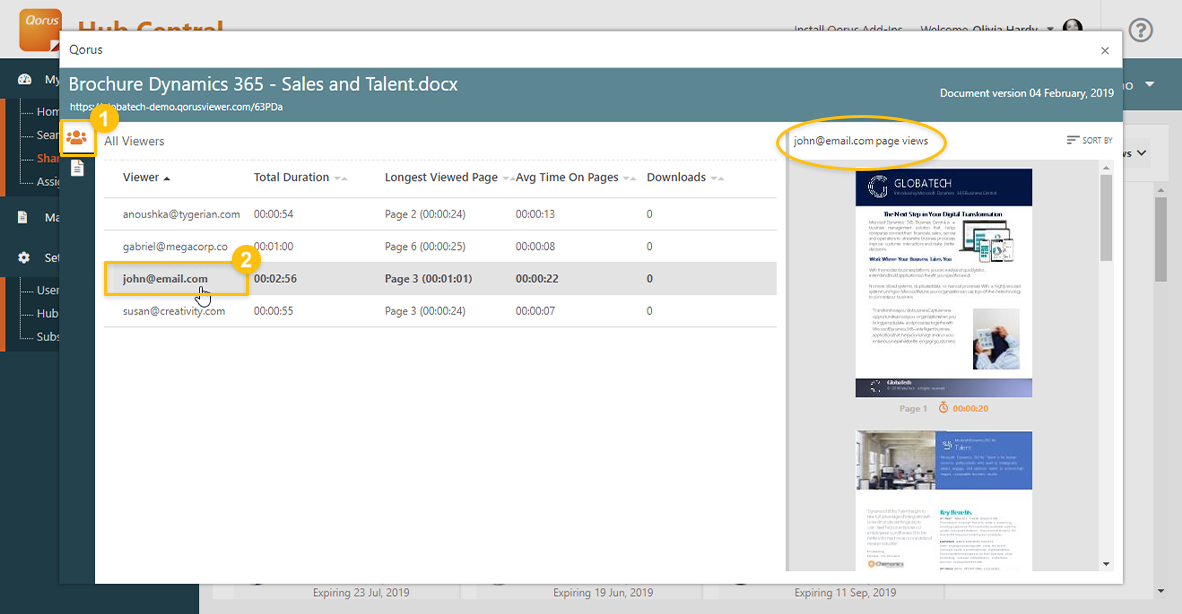1182x614 pixels.
Task: Click john's total duration 00:02:56
Action: point(275,279)
